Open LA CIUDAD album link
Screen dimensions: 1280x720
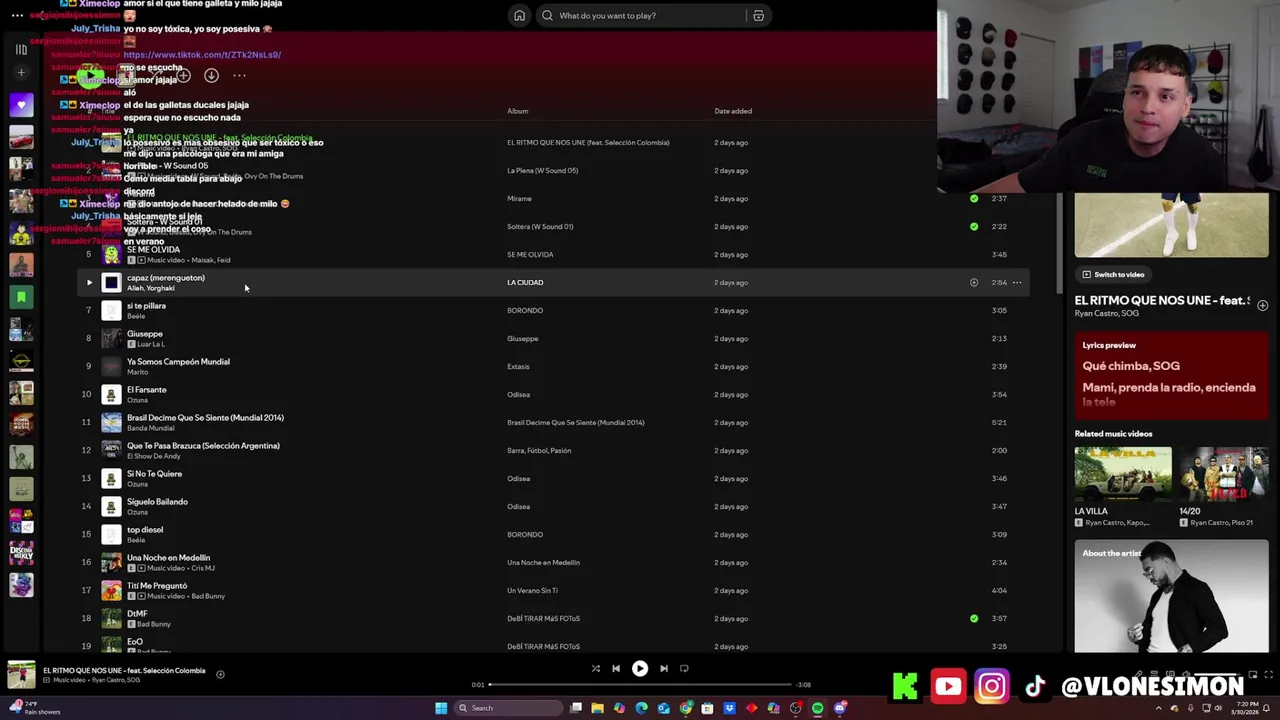click(525, 283)
